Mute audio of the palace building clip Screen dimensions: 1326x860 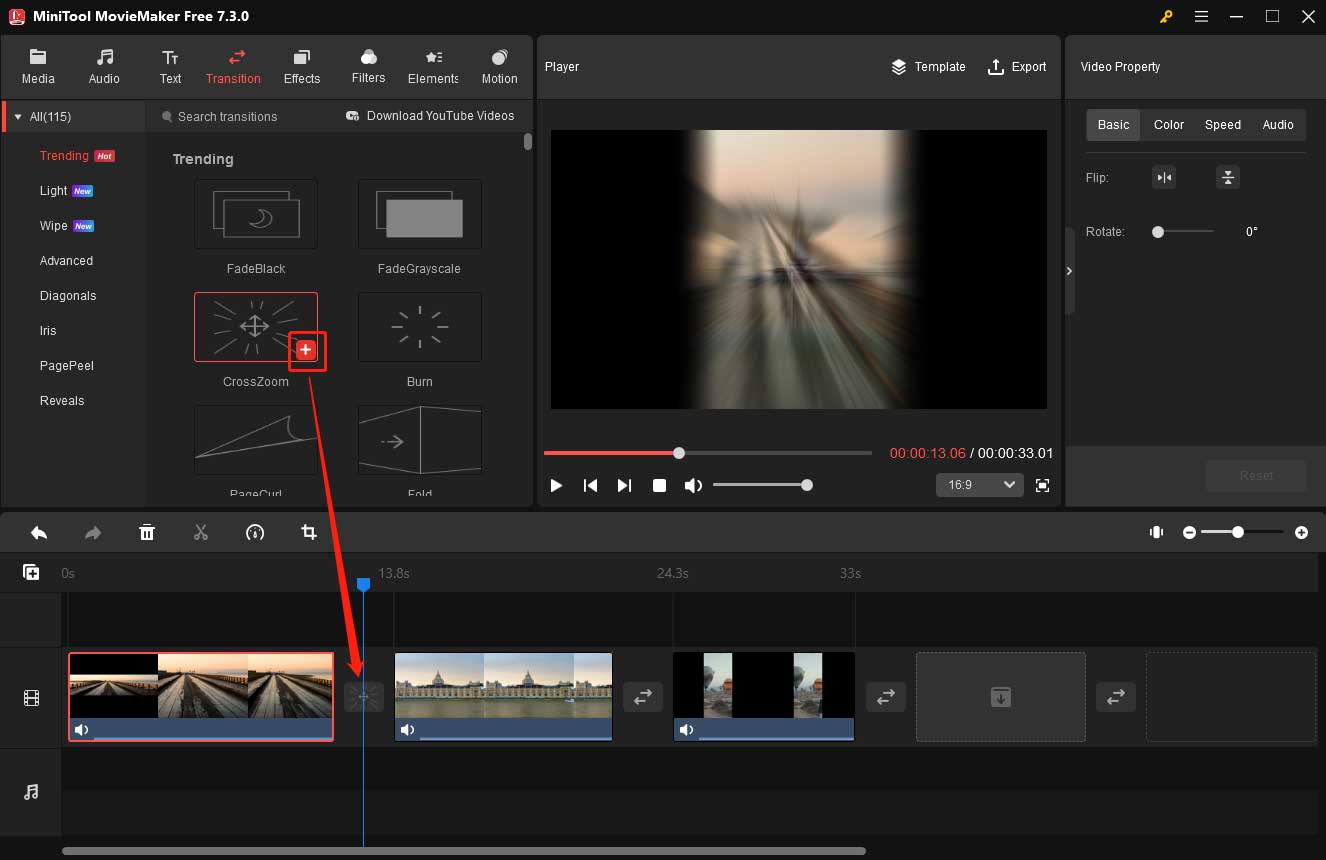click(x=407, y=730)
